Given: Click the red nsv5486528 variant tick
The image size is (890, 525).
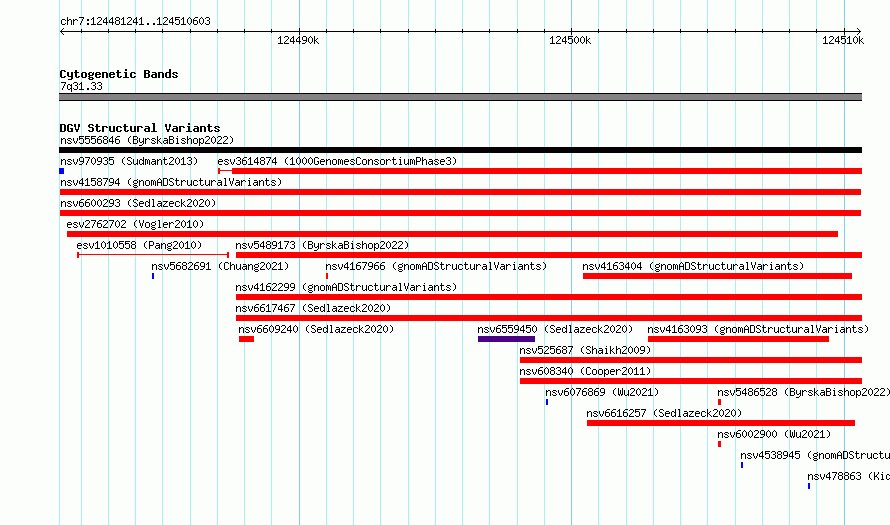Looking at the screenshot, I should (x=720, y=402).
